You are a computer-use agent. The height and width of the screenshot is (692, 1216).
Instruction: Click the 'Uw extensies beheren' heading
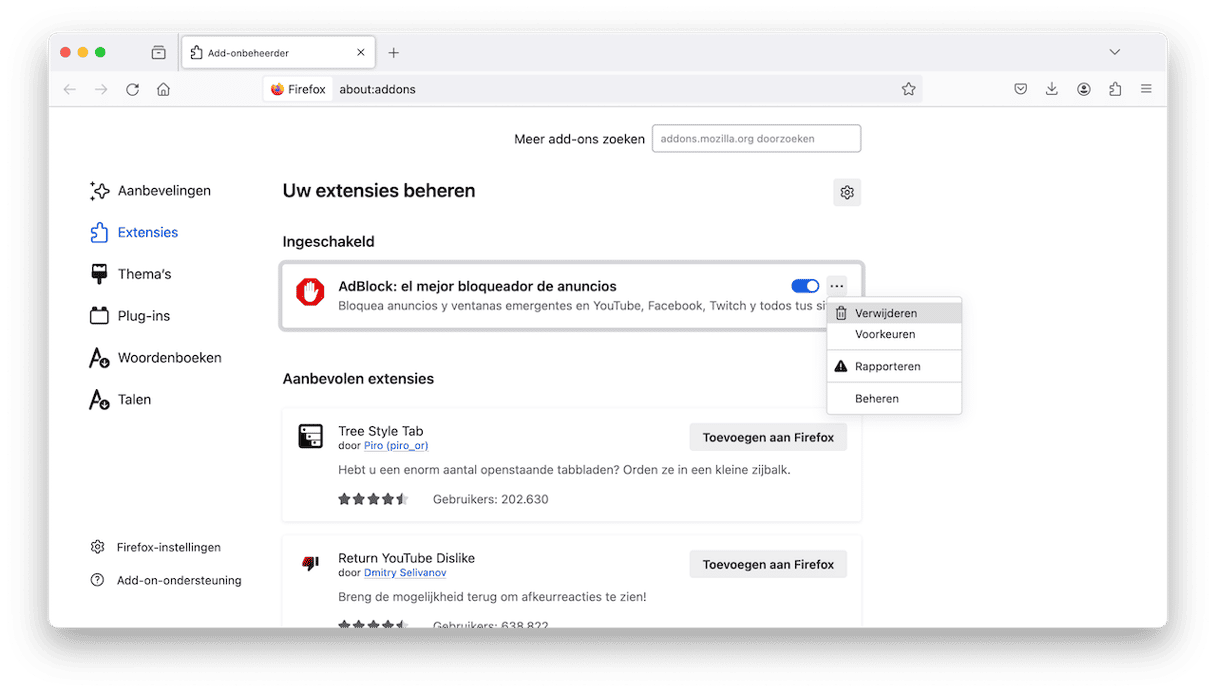(x=379, y=191)
